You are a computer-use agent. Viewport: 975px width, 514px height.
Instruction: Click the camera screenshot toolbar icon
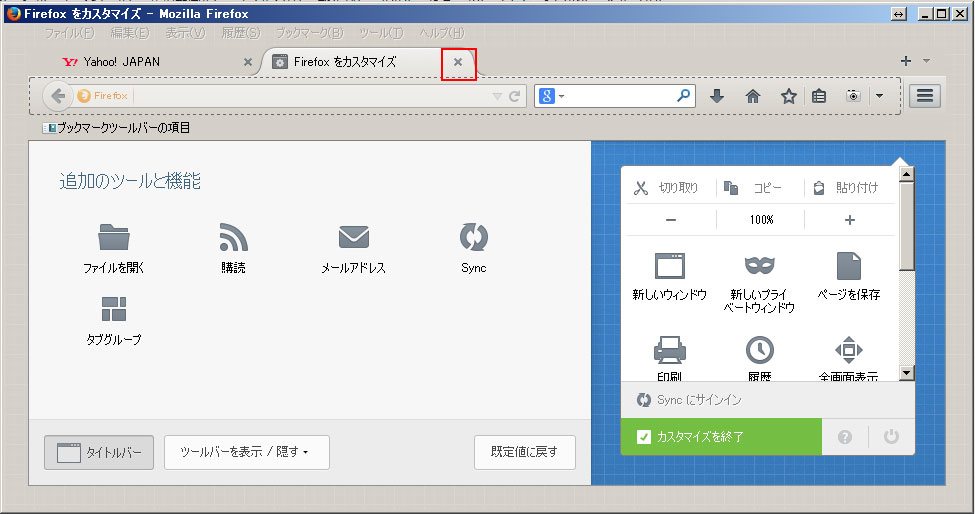point(854,96)
